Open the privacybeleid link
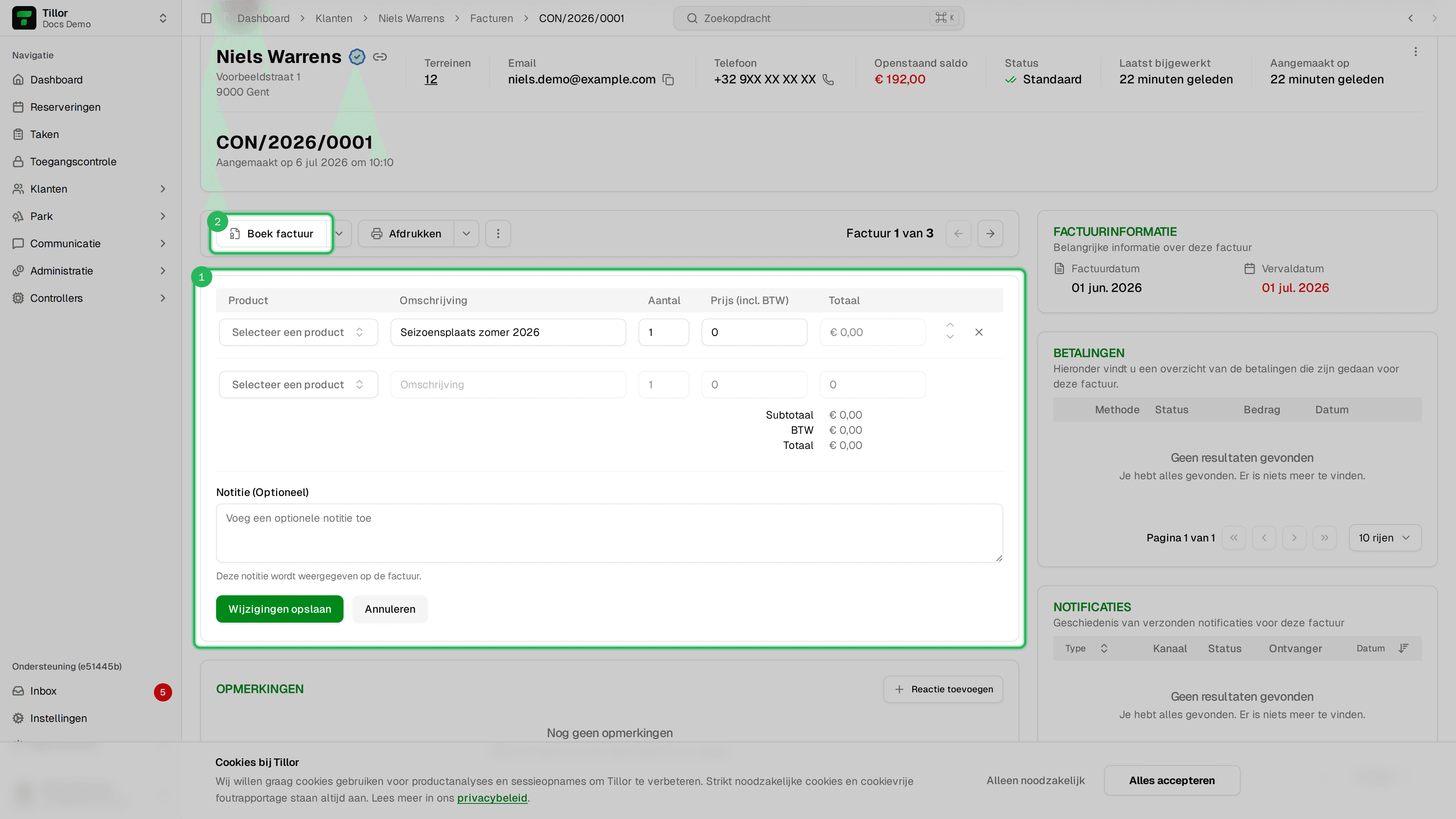The image size is (1456, 819). (x=492, y=798)
